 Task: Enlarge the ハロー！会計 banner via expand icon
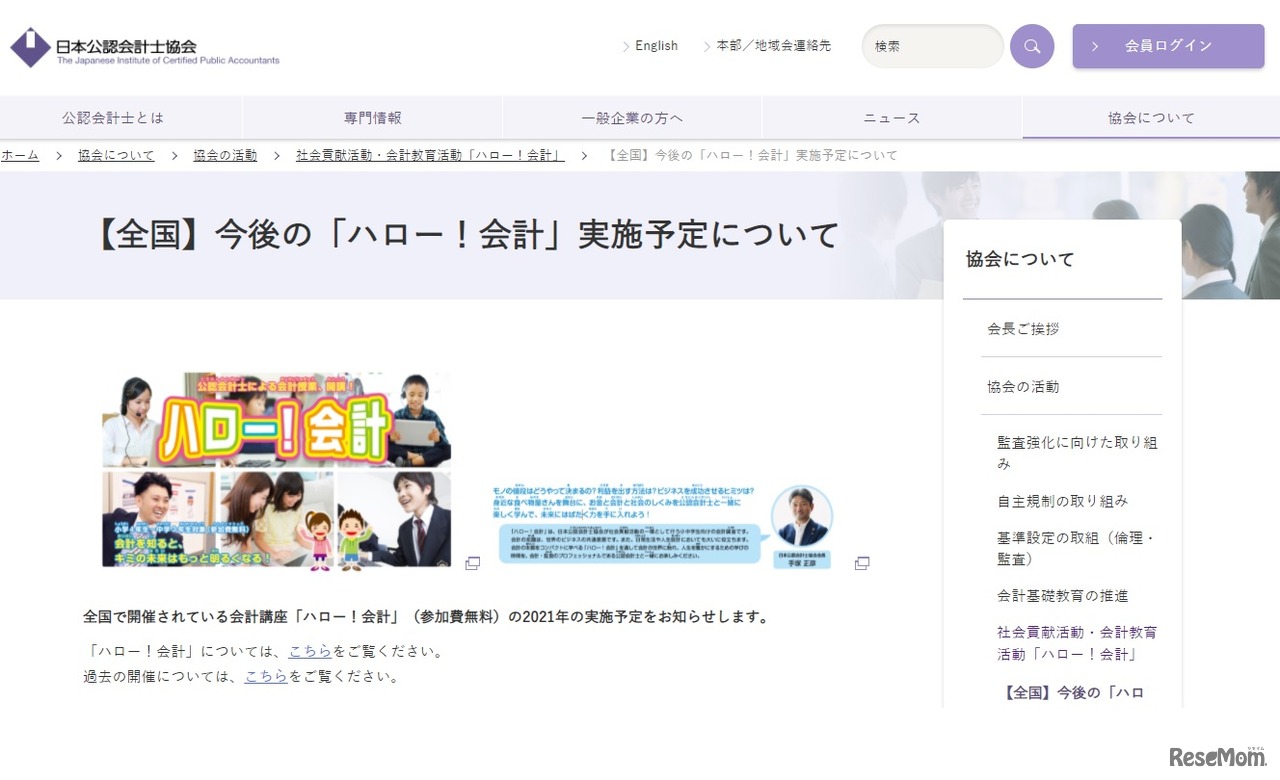(x=473, y=564)
